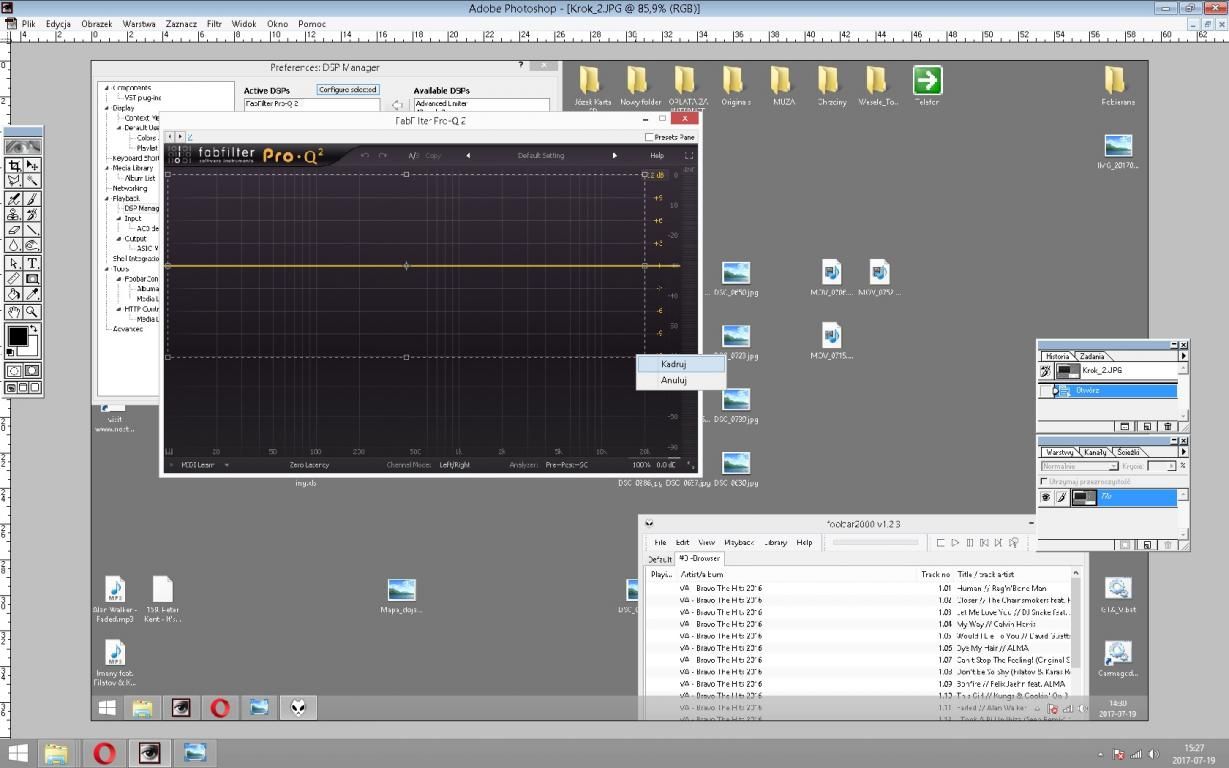Switch to the Zadania tab
Screen dimensions: 1229x768
click(1092, 356)
